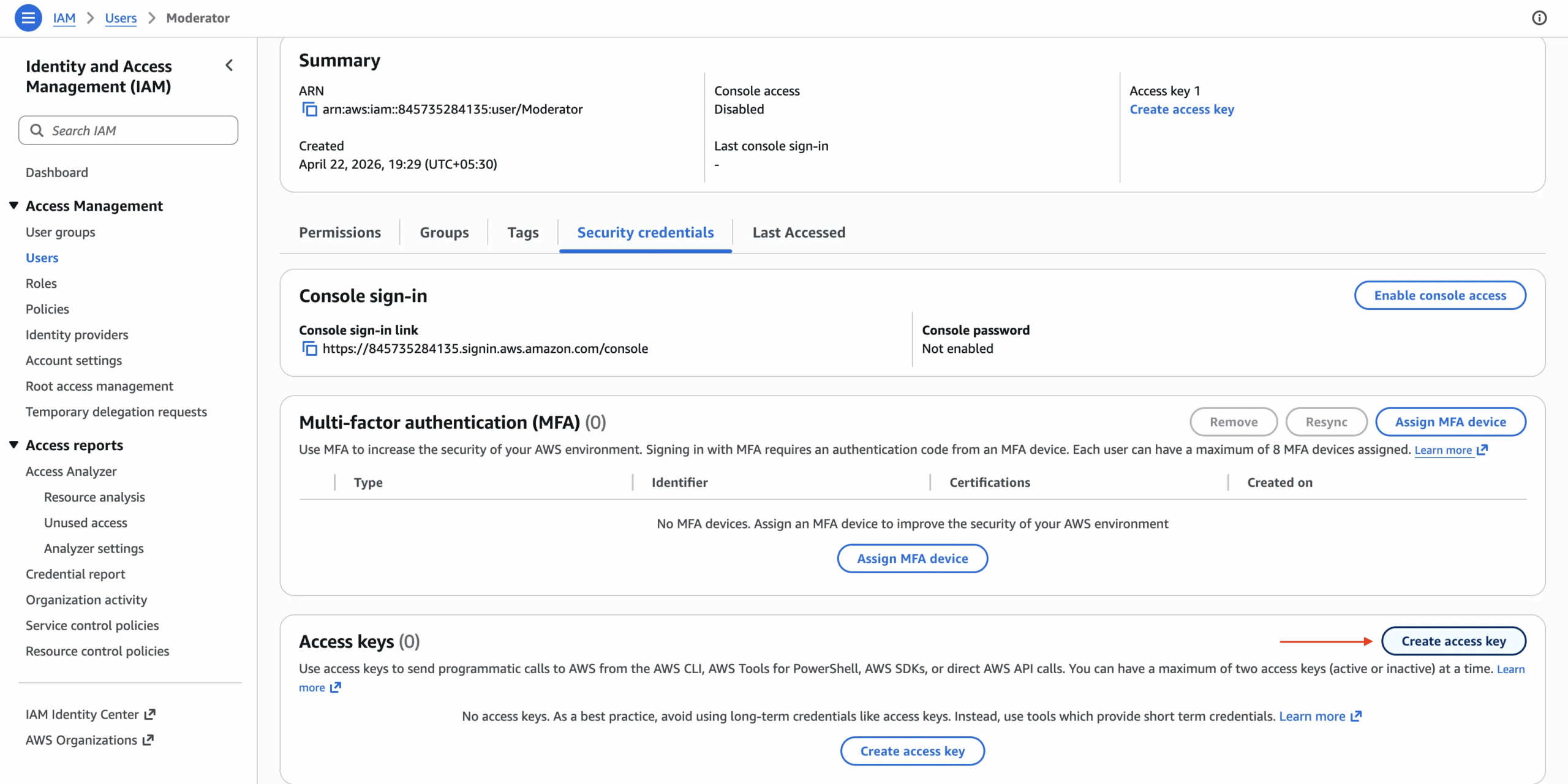This screenshot has width=1568, height=784.
Task: Click the centered Assign MFA device button
Action: (913, 559)
